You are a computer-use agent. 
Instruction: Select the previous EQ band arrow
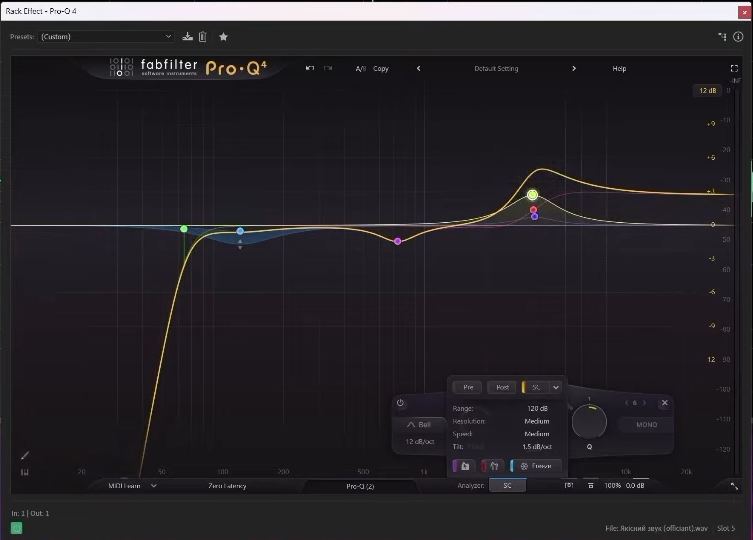tap(626, 403)
